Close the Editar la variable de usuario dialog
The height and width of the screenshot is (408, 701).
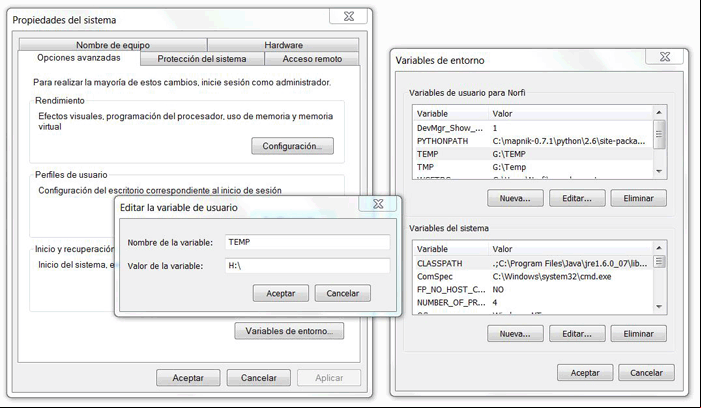[x=378, y=204]
